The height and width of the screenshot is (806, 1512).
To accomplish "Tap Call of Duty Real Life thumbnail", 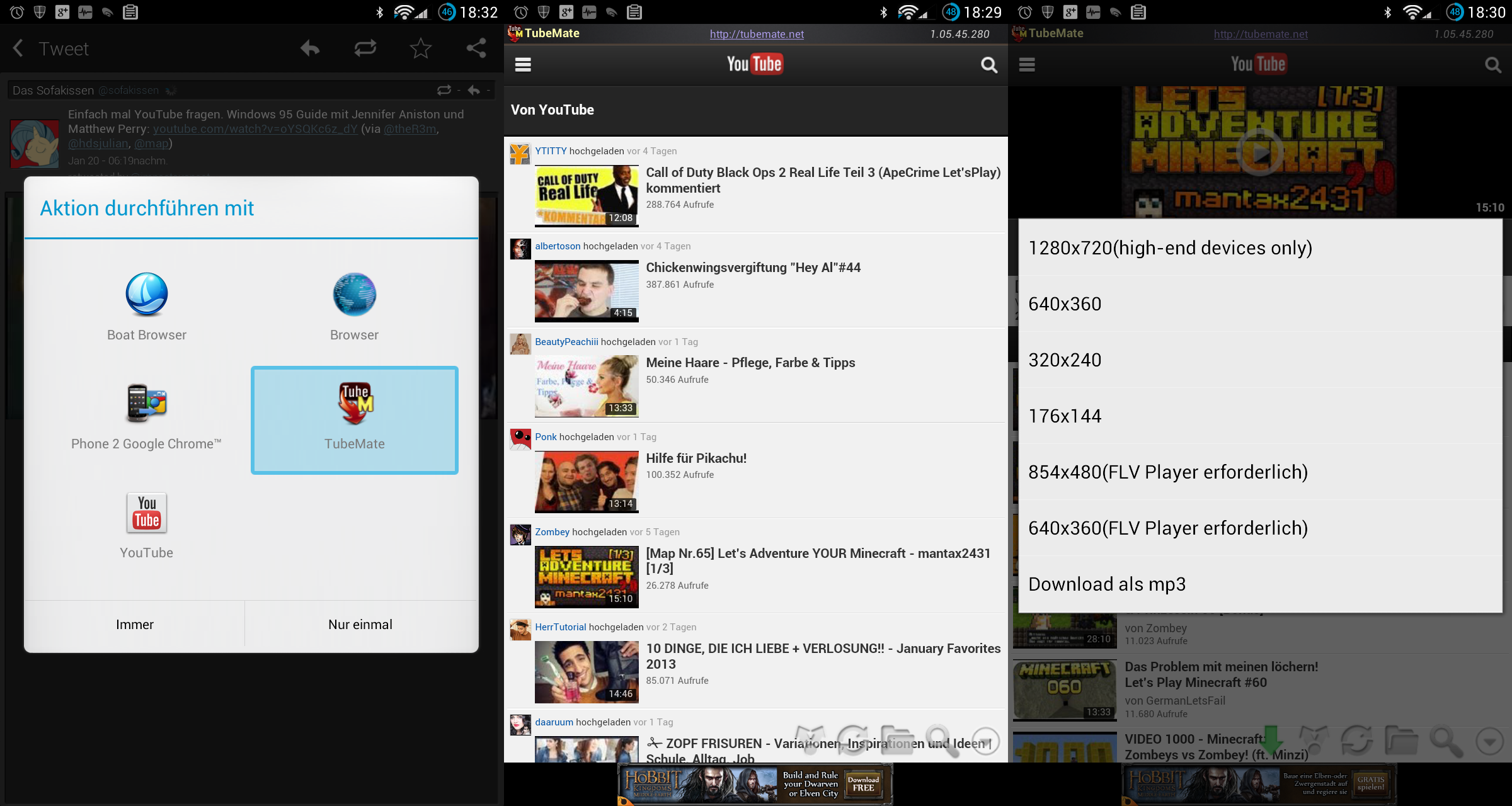I will 587,196.
